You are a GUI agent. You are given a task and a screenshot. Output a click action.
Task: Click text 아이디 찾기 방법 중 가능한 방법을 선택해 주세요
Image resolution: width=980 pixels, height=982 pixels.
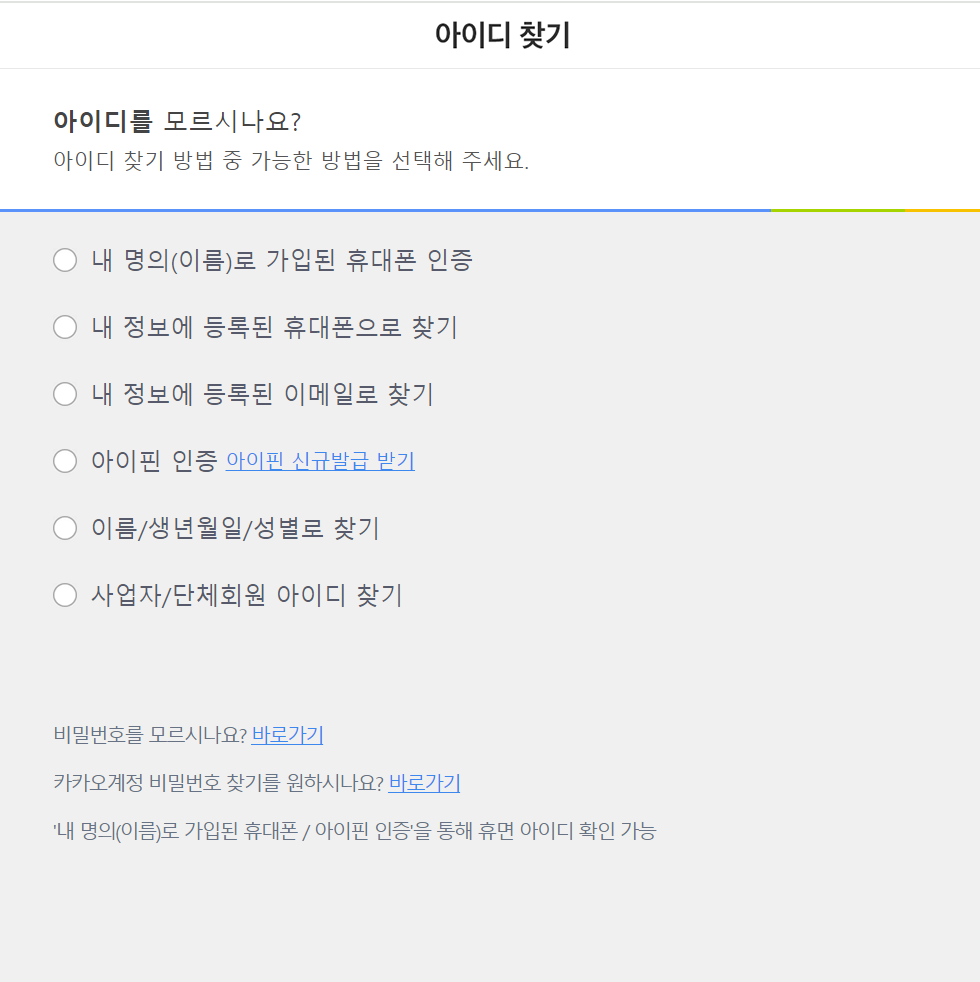tap(291, 161)
